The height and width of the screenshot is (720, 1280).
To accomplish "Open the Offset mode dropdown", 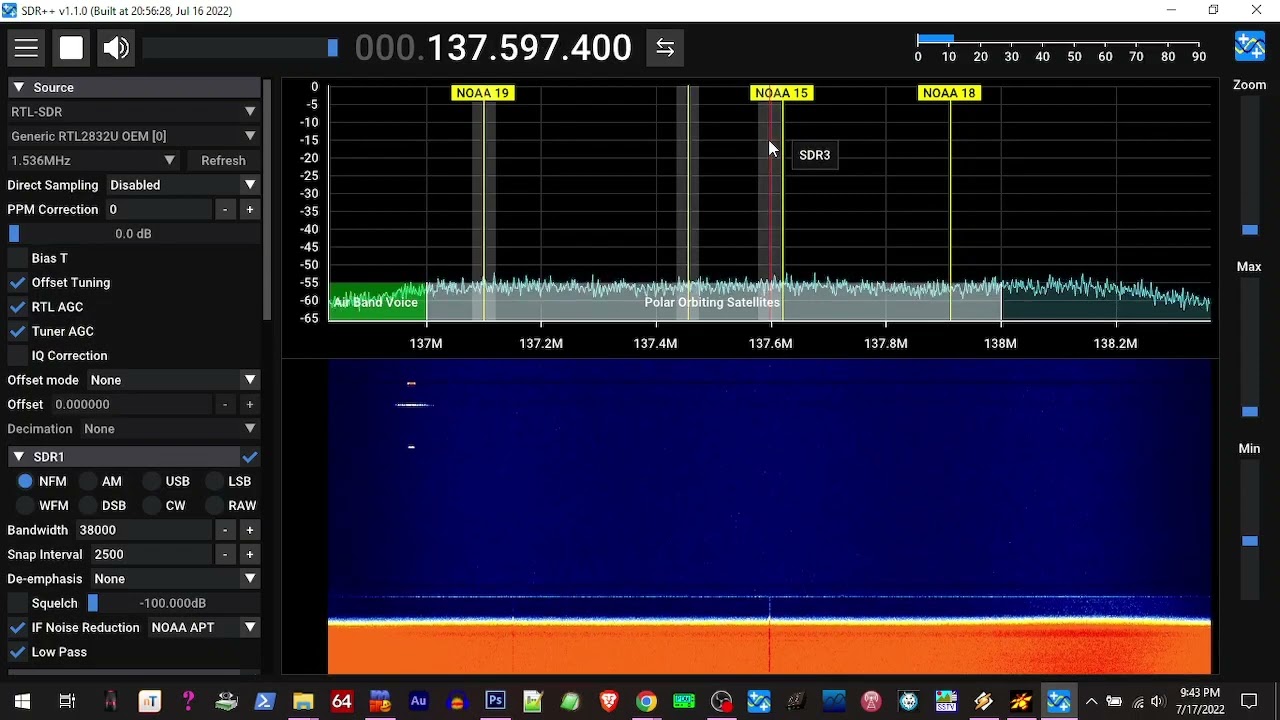I will pyautogui.click(x=173, y=380).
